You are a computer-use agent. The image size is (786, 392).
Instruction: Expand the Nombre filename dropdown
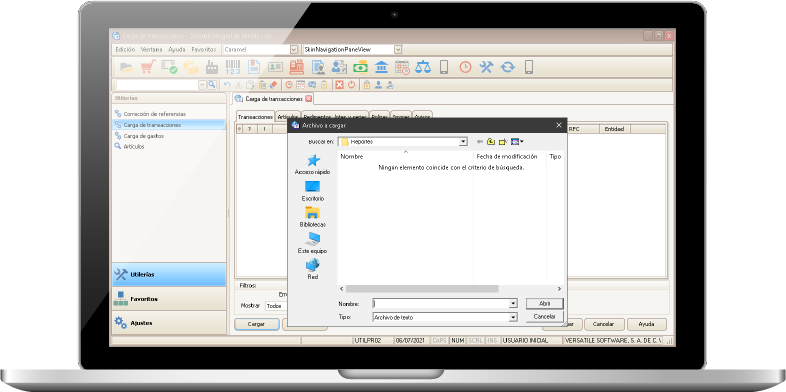click(x=513, y=304)
